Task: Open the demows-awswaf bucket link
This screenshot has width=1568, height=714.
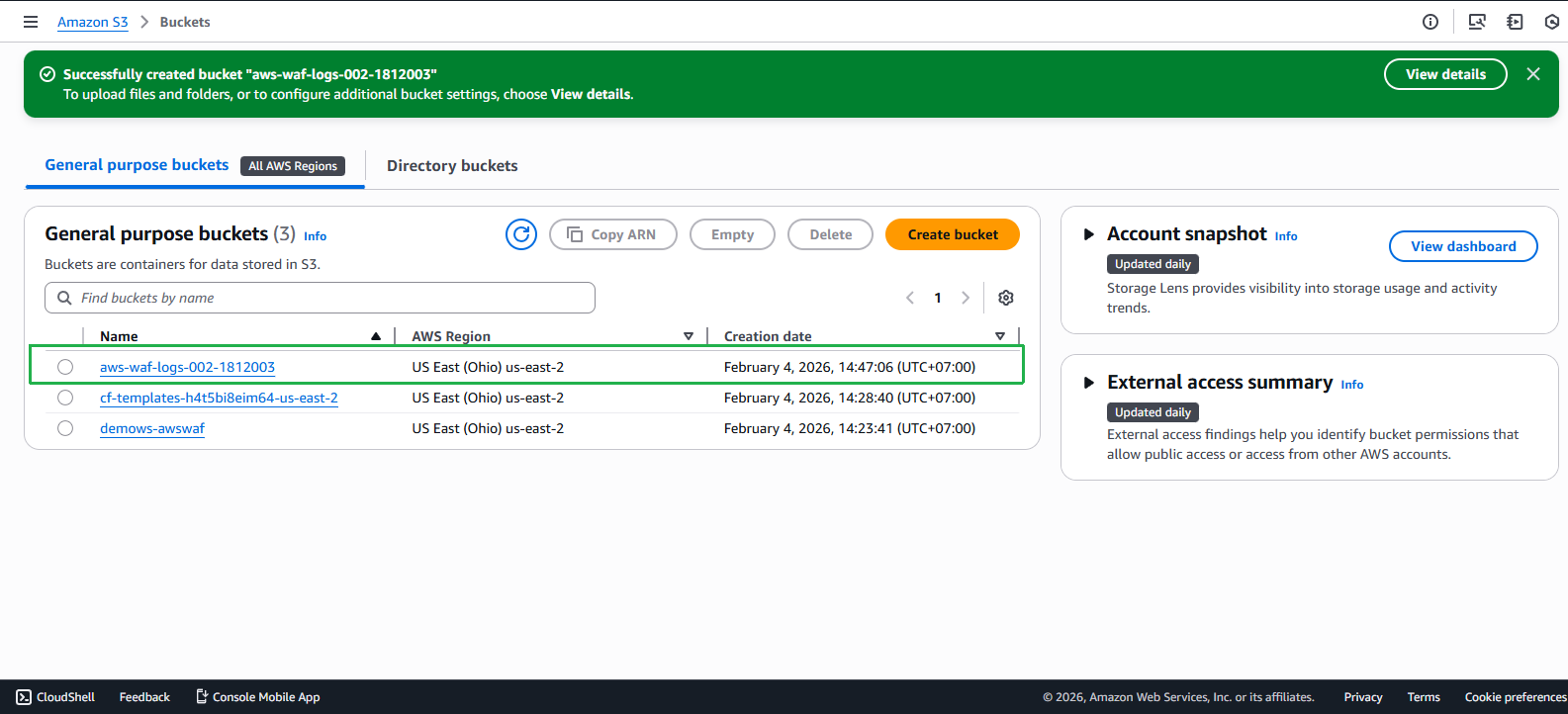Action: [x=152, y=428]
